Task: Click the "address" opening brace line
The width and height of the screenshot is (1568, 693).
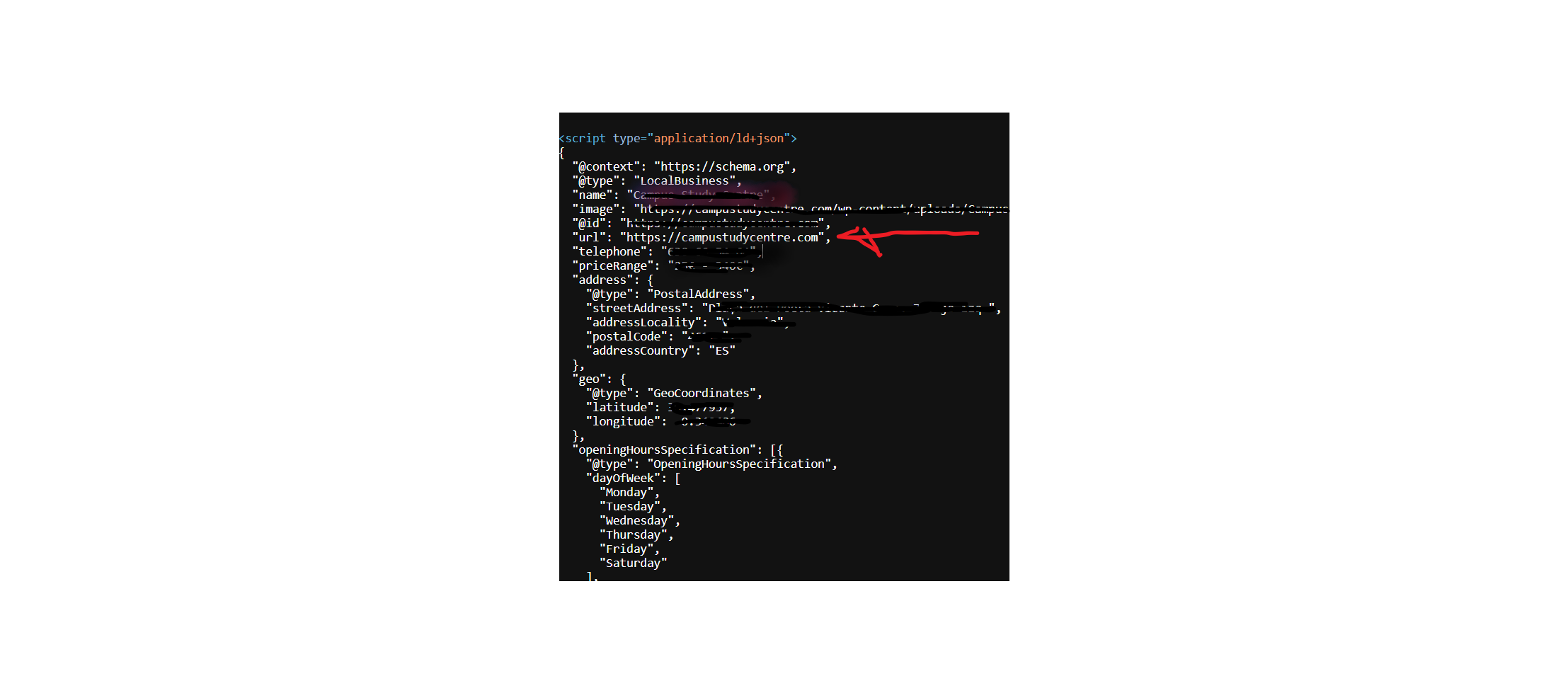Action: point(612,280)
